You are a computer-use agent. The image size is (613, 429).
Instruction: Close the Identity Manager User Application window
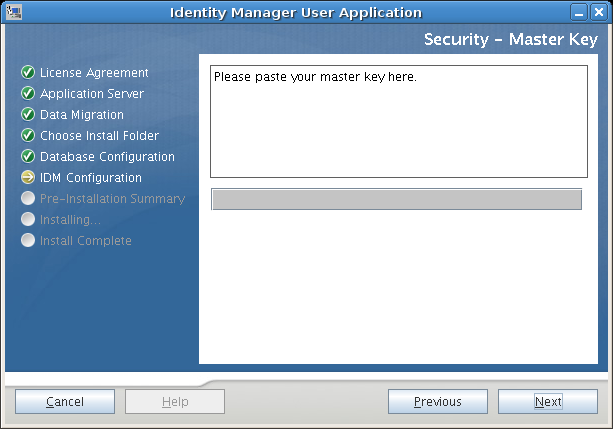[x=599, y=12]
